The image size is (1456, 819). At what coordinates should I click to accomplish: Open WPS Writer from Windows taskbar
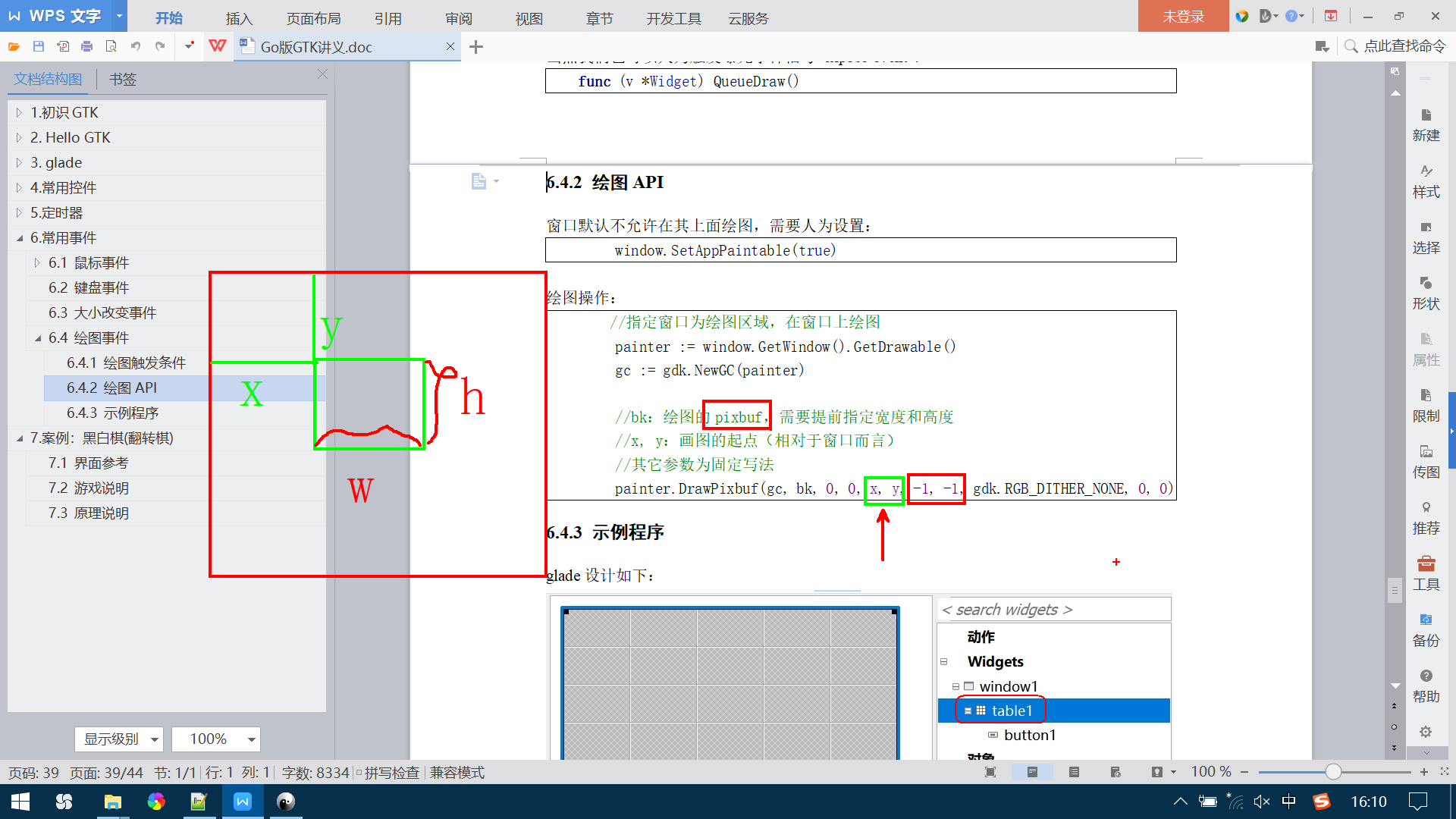click(x=243, y=802)
